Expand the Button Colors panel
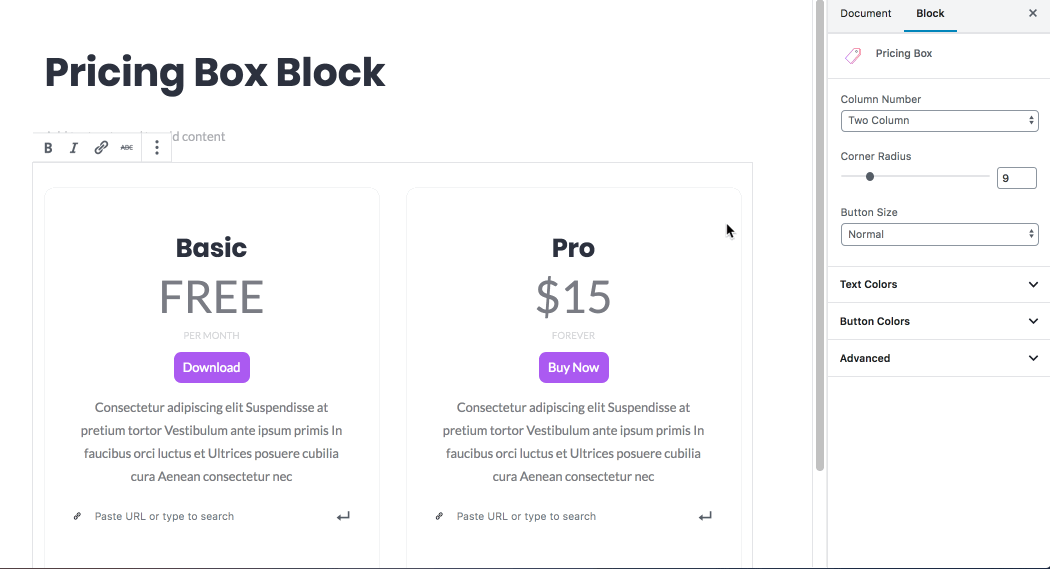This screenshot has width=1050, height=569. (x=939, y=322)
